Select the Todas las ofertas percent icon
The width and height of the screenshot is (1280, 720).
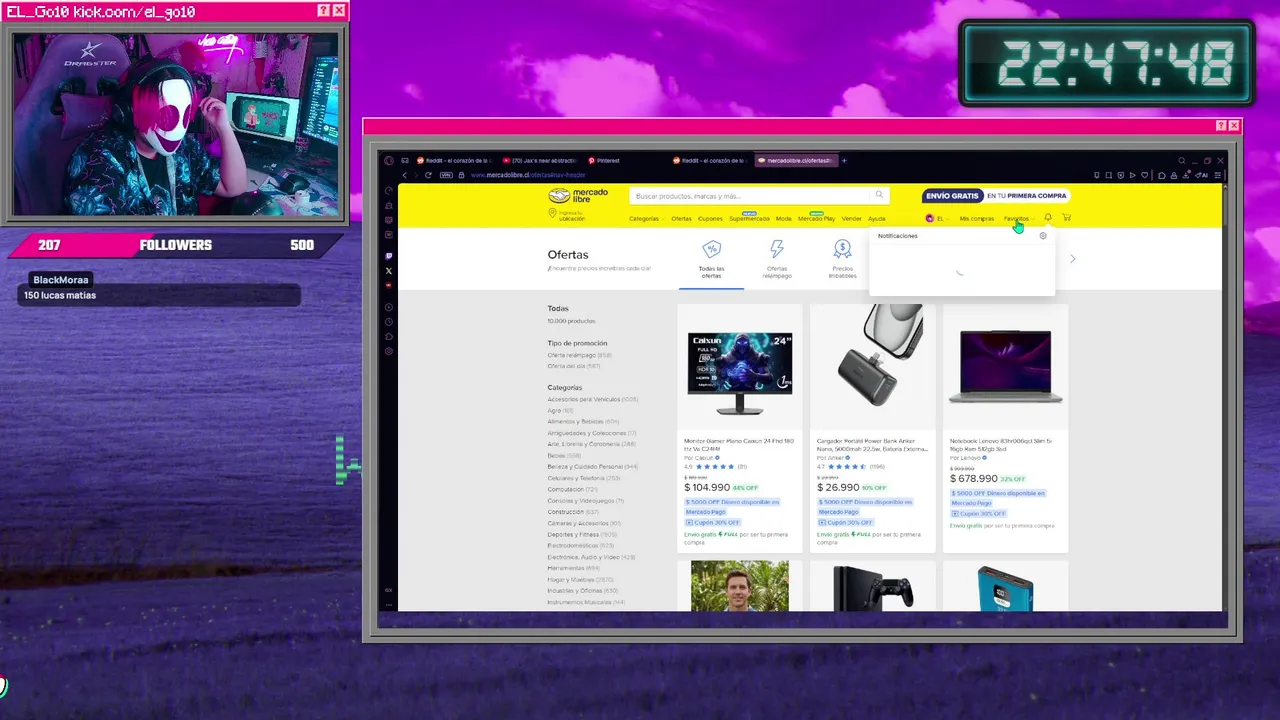pos(711,249)
